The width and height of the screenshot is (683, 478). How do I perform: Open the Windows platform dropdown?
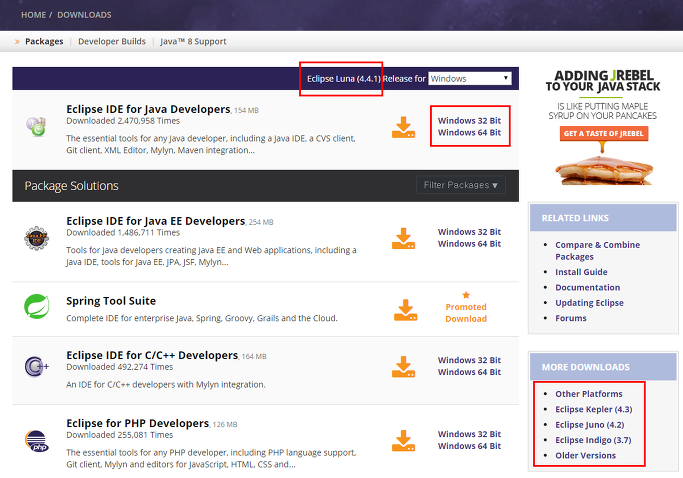click(470, 78)
